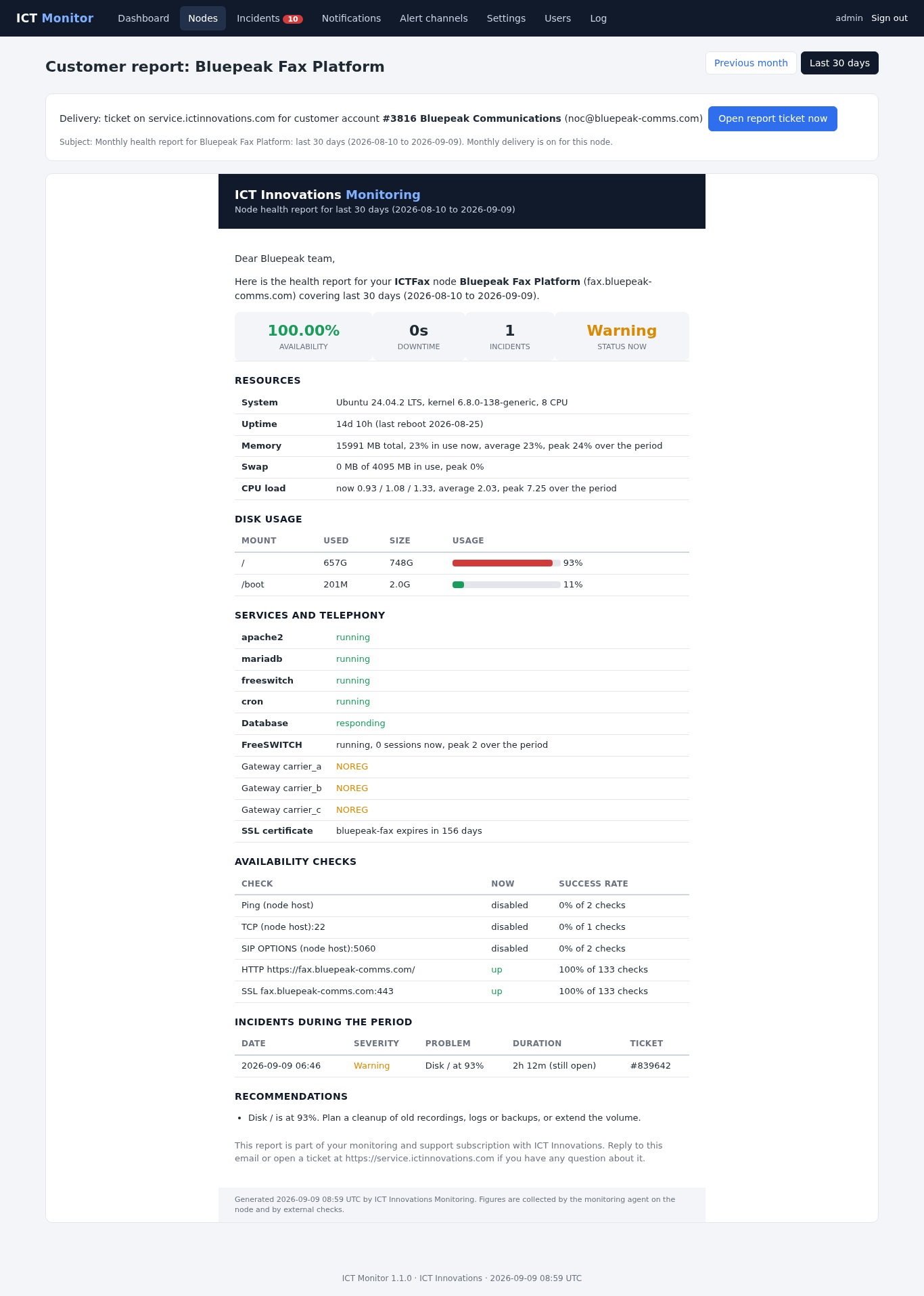Go to the Users menu item
The height and width of the screenshot is (1296, 924).
pyautogui.click(x=557, y=18)
